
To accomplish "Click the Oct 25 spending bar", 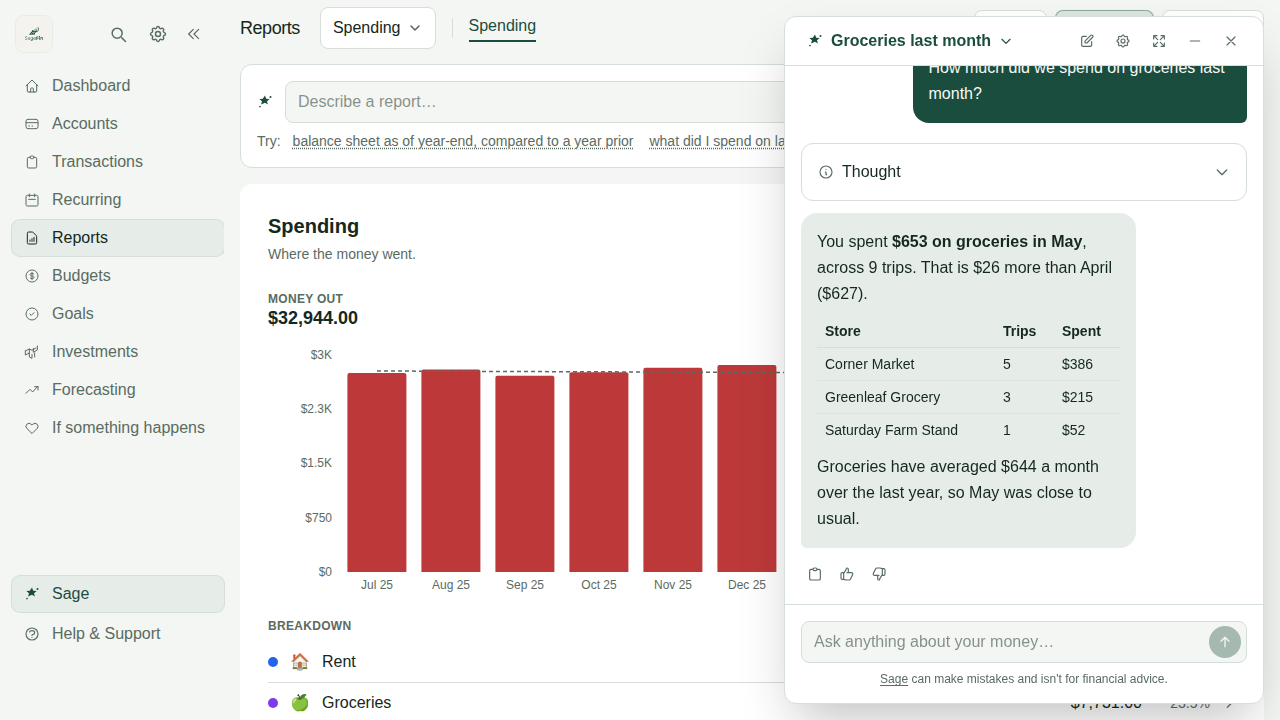I will point(599,472).
